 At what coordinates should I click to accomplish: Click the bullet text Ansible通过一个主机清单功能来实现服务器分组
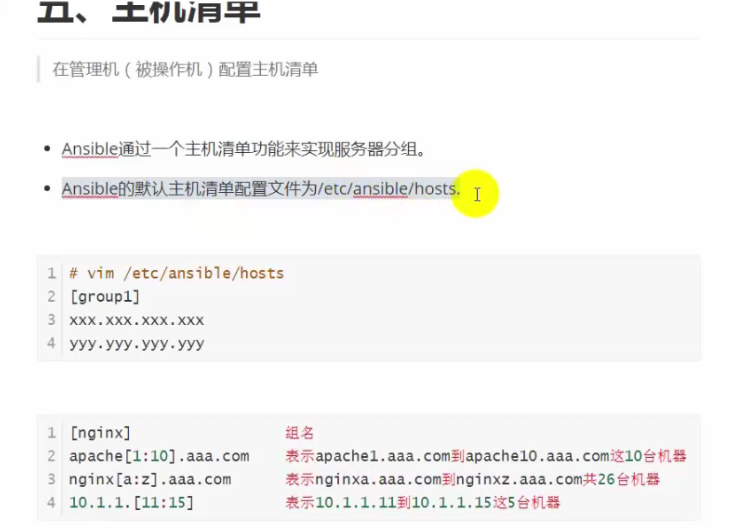[243, 149]
